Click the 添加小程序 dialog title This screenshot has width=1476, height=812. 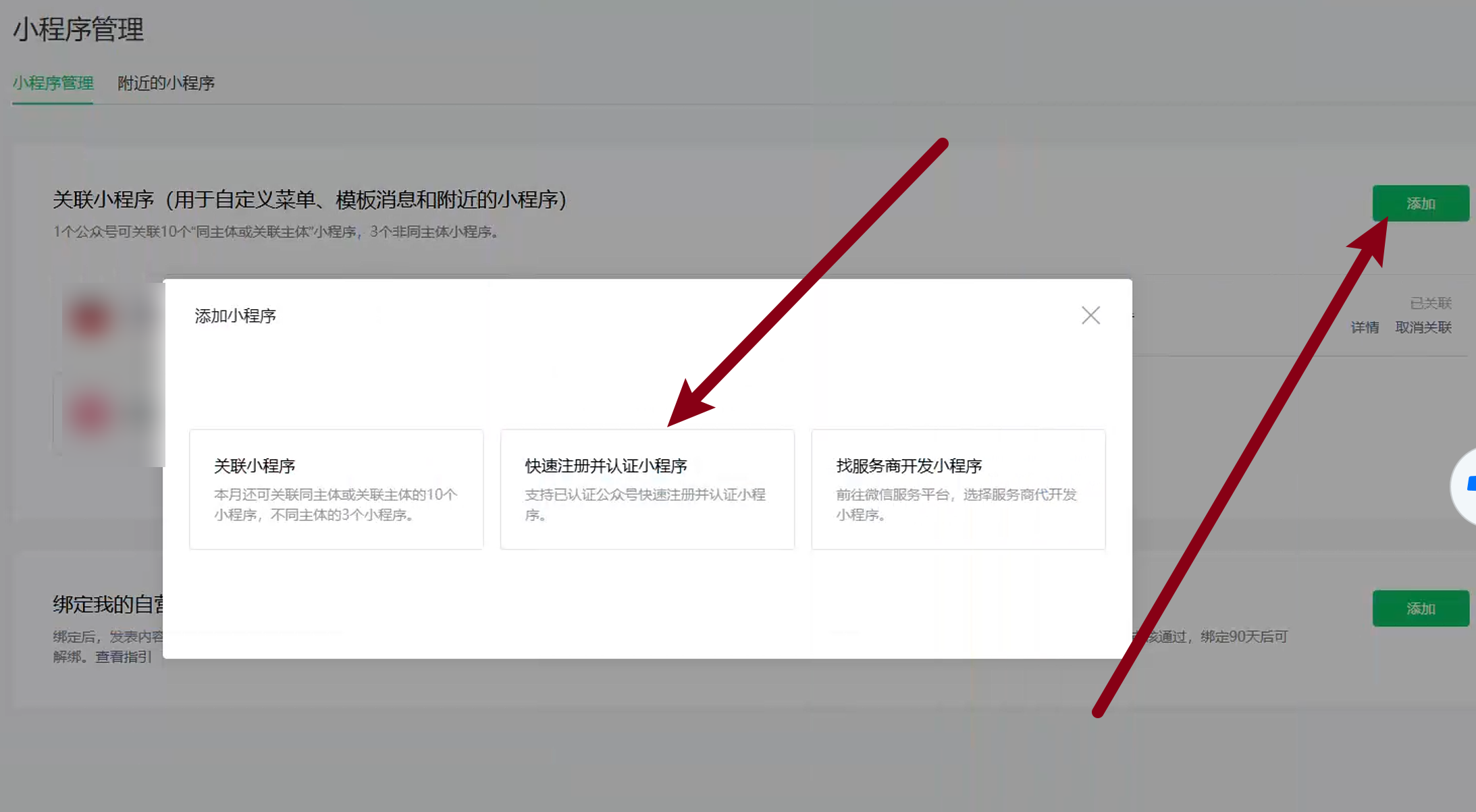point(235,315)
